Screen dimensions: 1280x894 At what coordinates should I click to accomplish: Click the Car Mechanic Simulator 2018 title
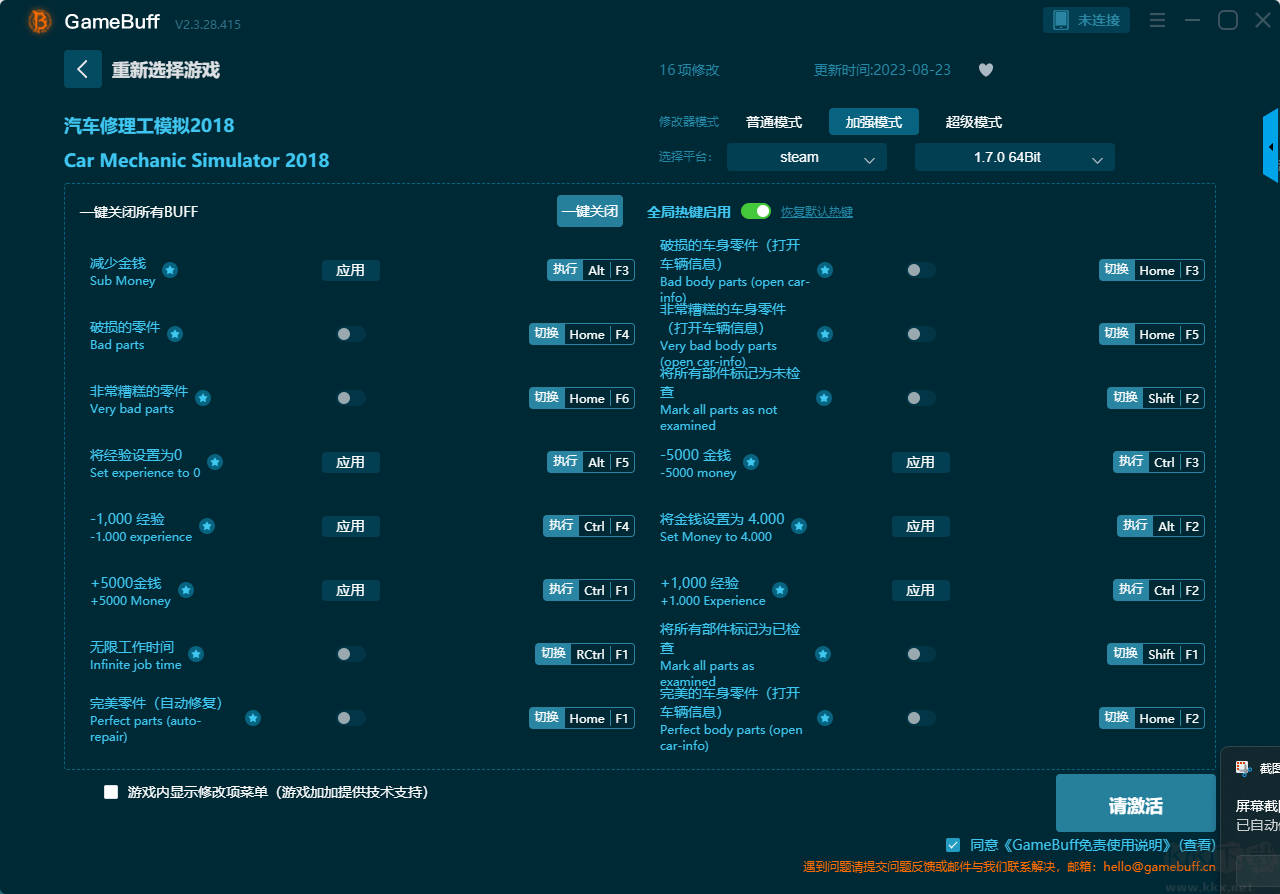coord(197,160)
